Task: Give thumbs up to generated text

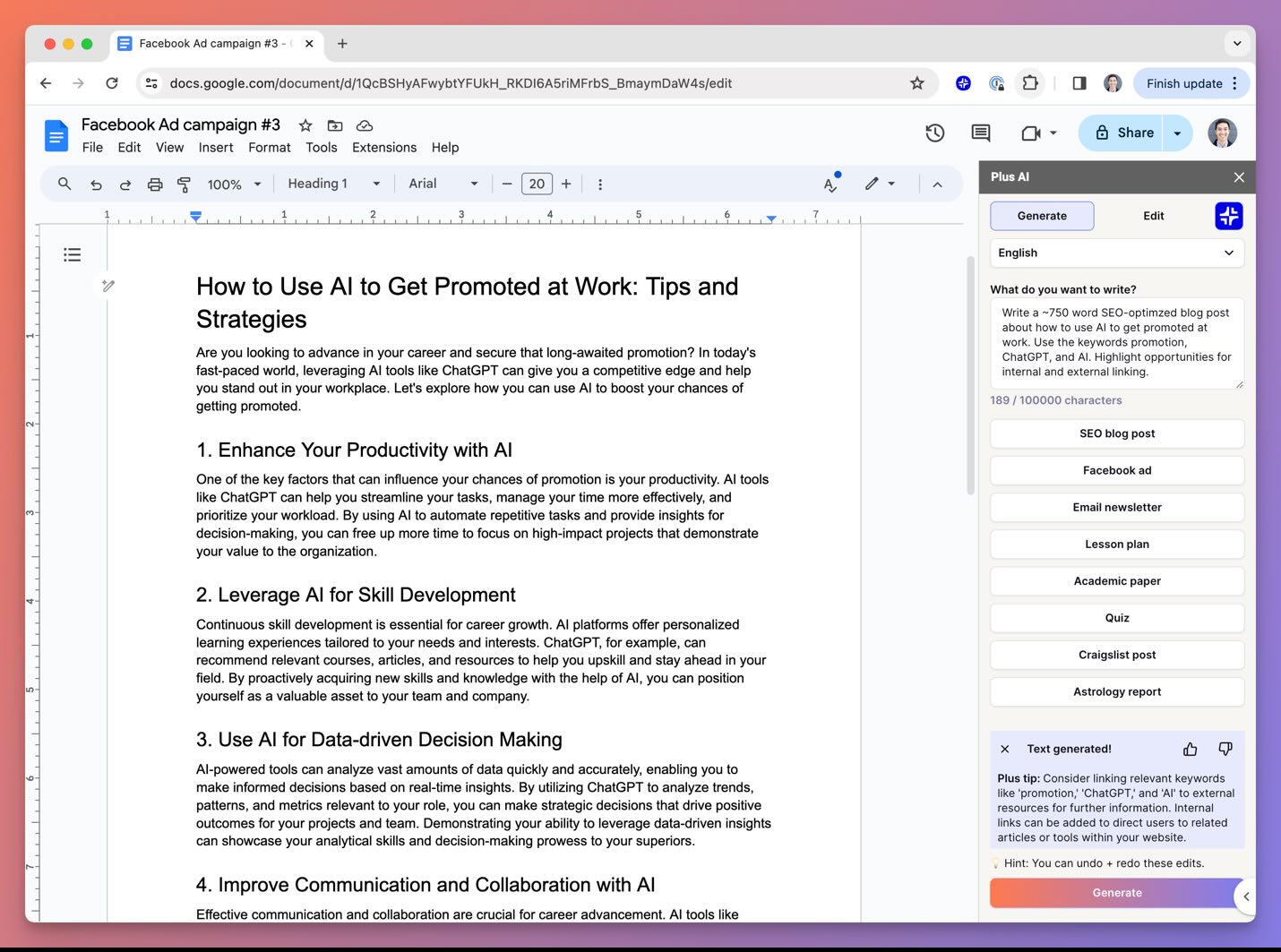Action: tap(1190, 749)
